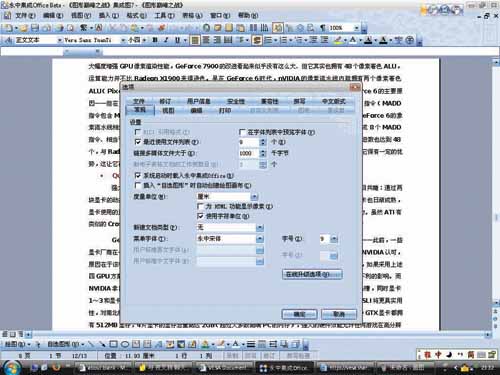
Task: Switch to the 视图 tab in dialog
Action: pos(168,110)
